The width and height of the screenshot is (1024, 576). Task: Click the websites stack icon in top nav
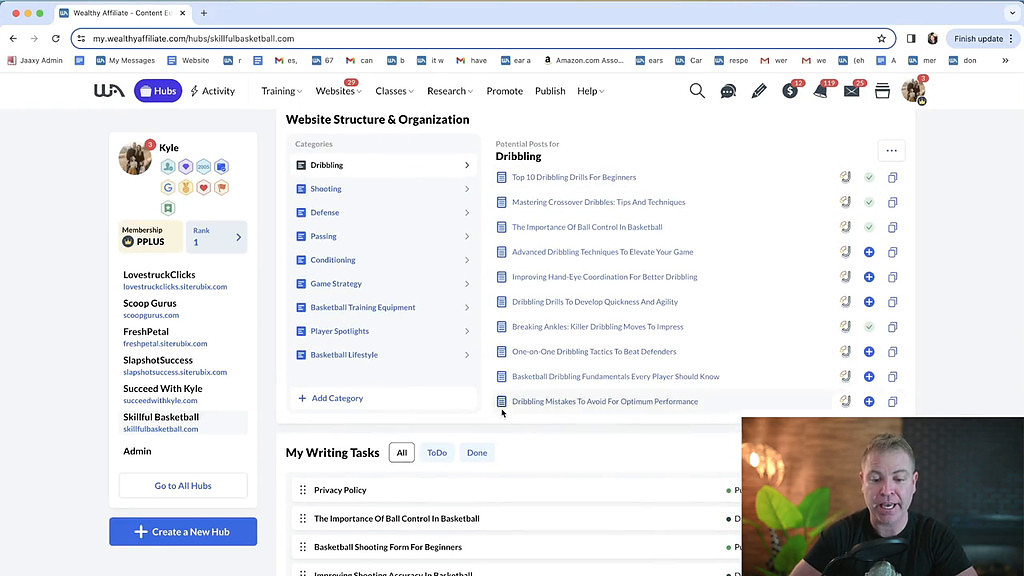point(881,90)
